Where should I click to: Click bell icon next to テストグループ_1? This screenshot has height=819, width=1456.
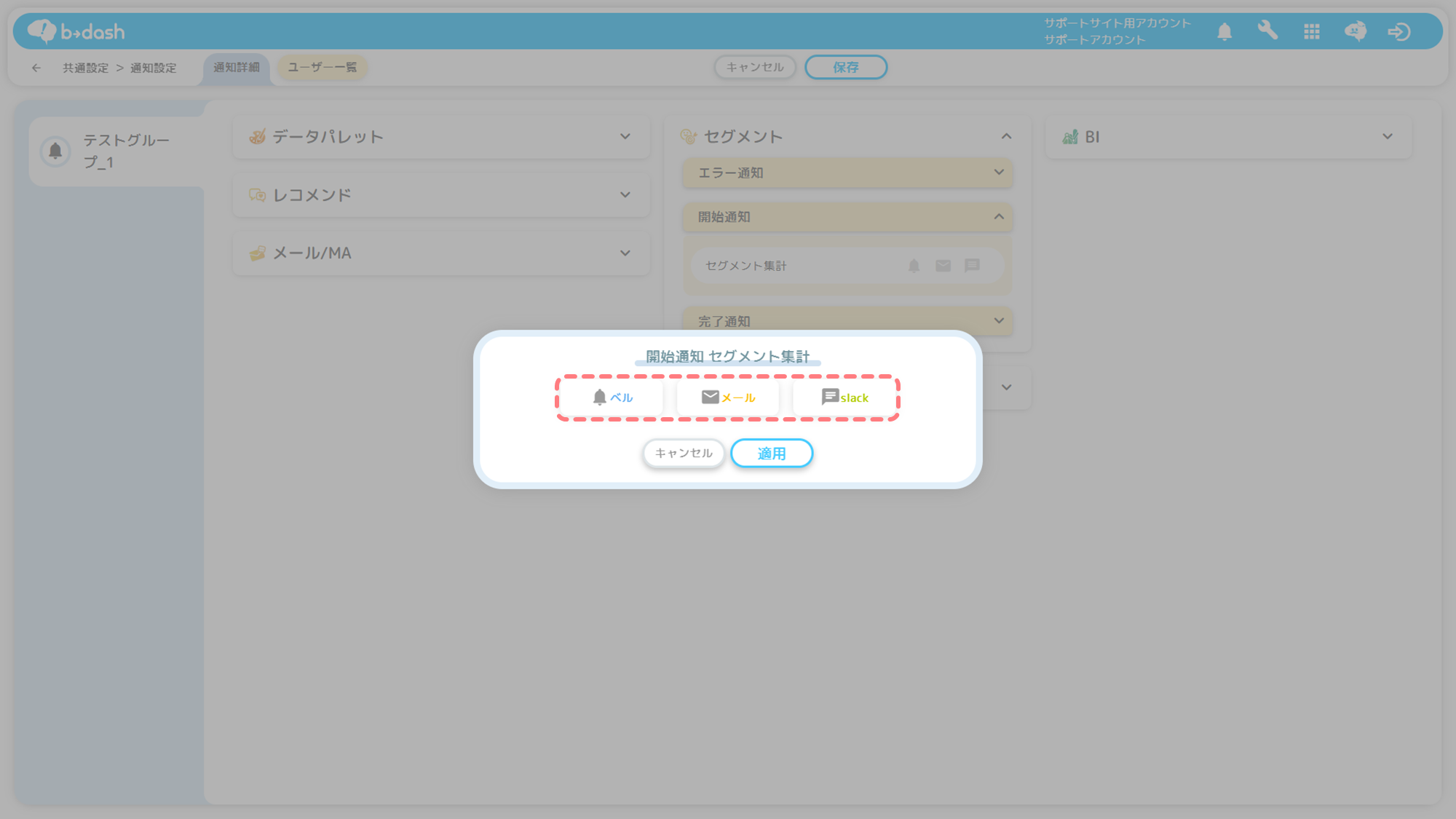[x=55, y=151]
